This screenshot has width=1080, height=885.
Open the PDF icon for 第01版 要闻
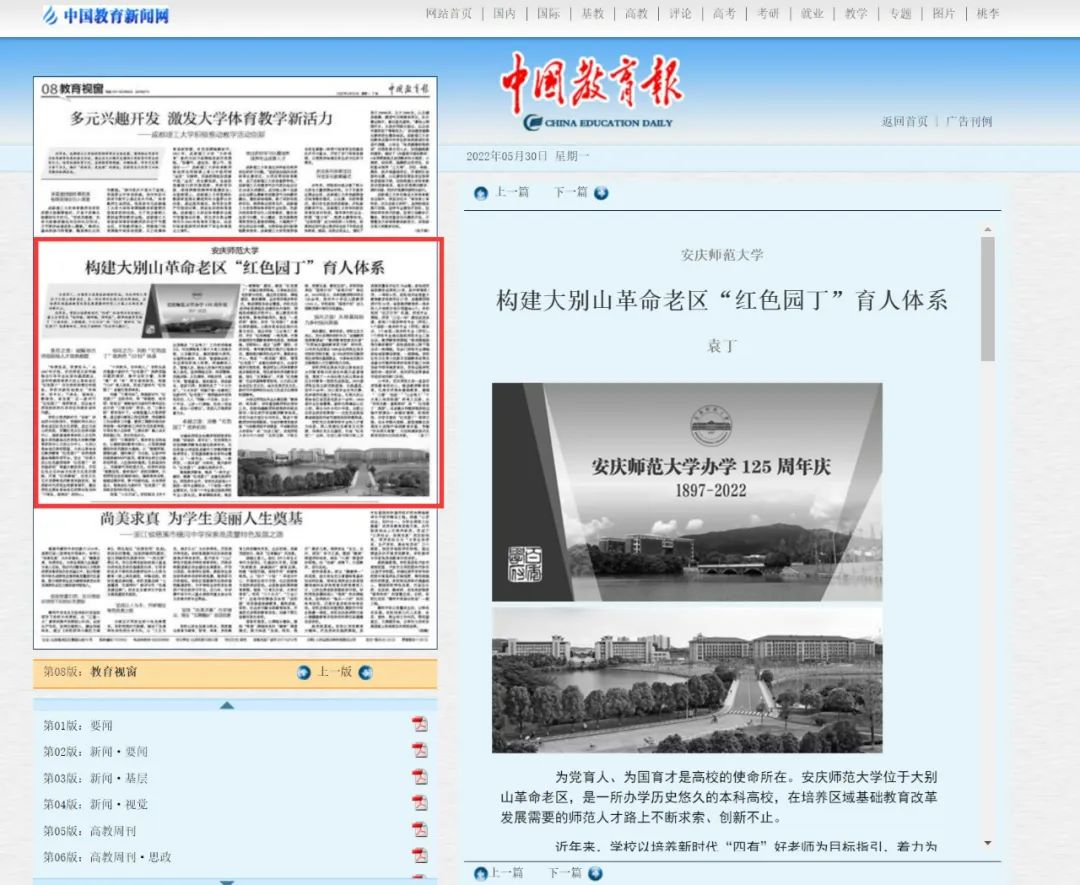pyautogui.click(x=420, y=724)
